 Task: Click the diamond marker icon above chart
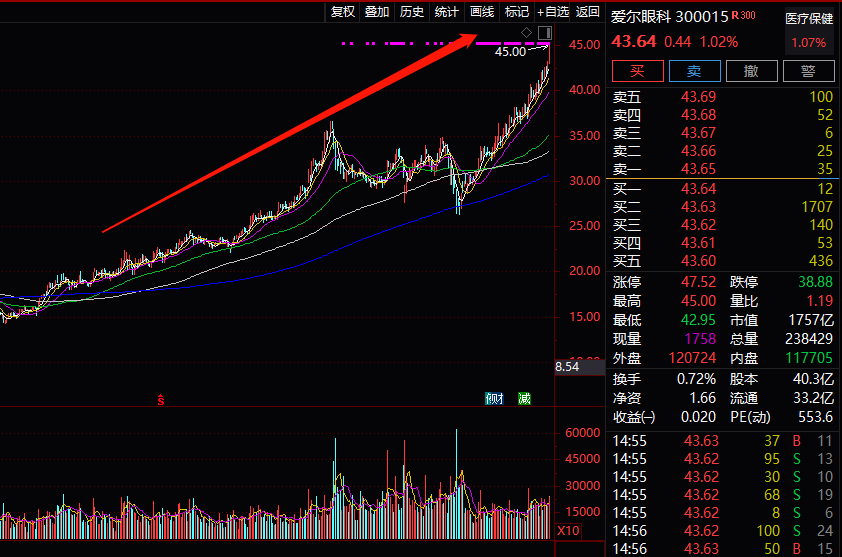pyautogui.click(x=526, y=32)
